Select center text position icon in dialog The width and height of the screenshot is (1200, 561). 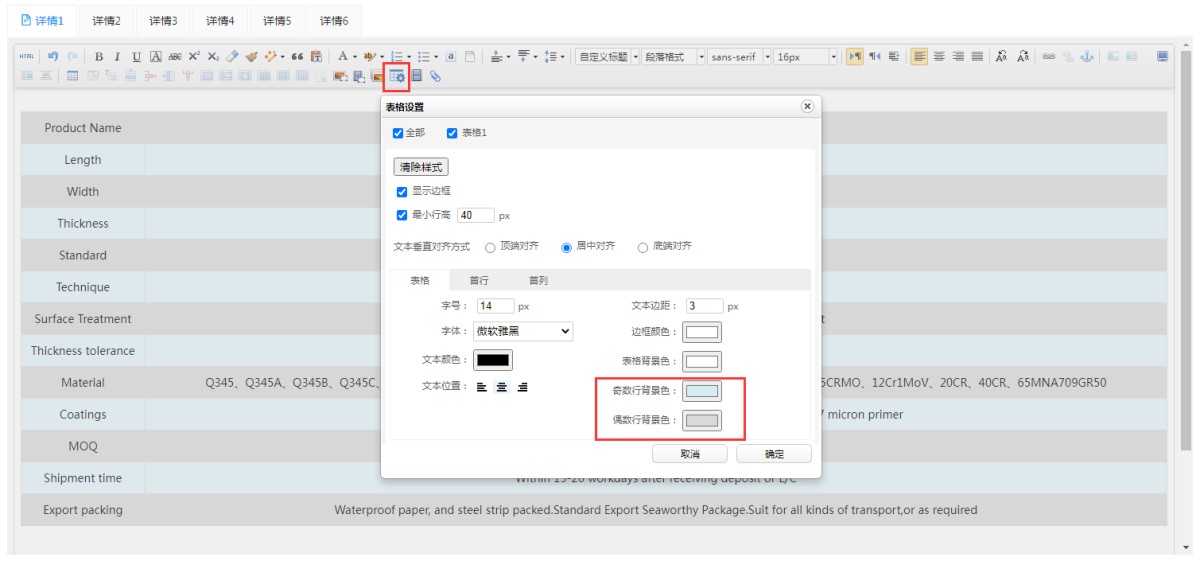click(502, 387)
